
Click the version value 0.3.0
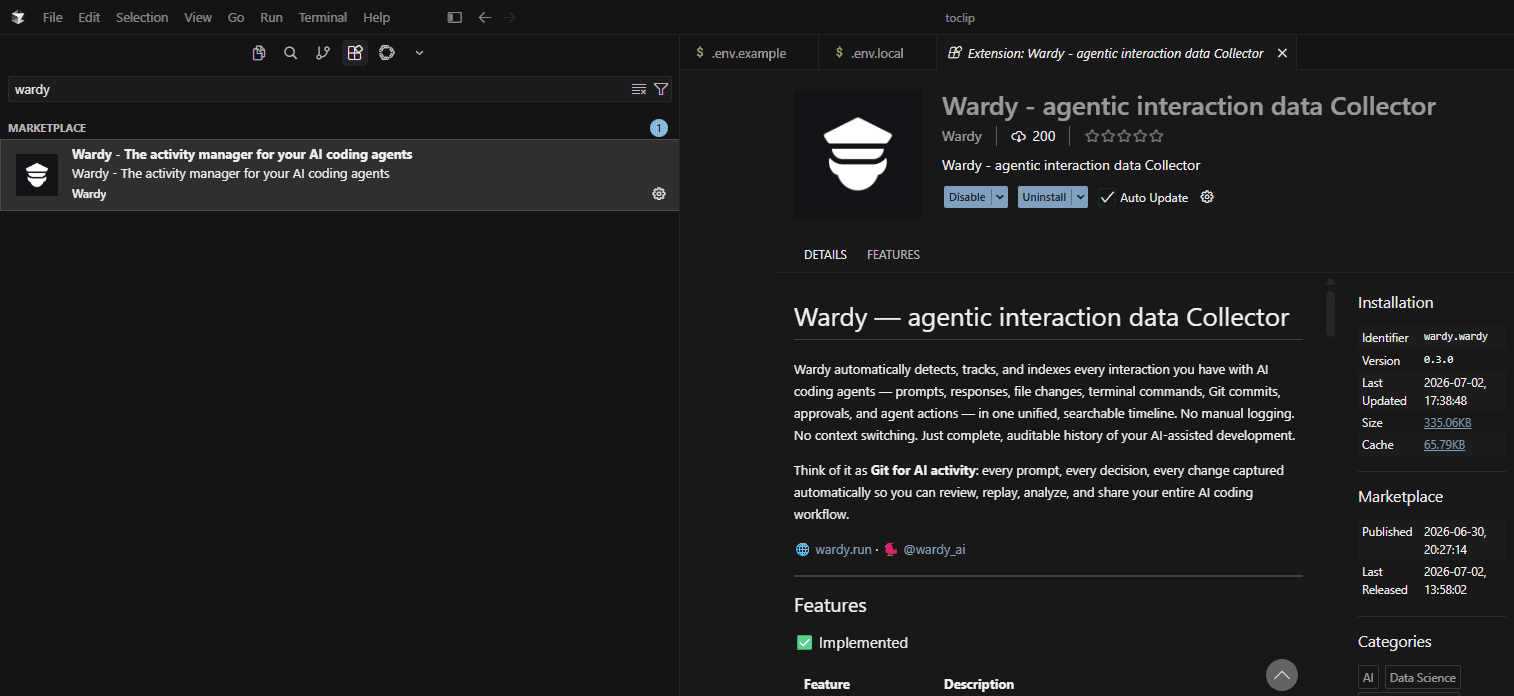[1439, 360]
